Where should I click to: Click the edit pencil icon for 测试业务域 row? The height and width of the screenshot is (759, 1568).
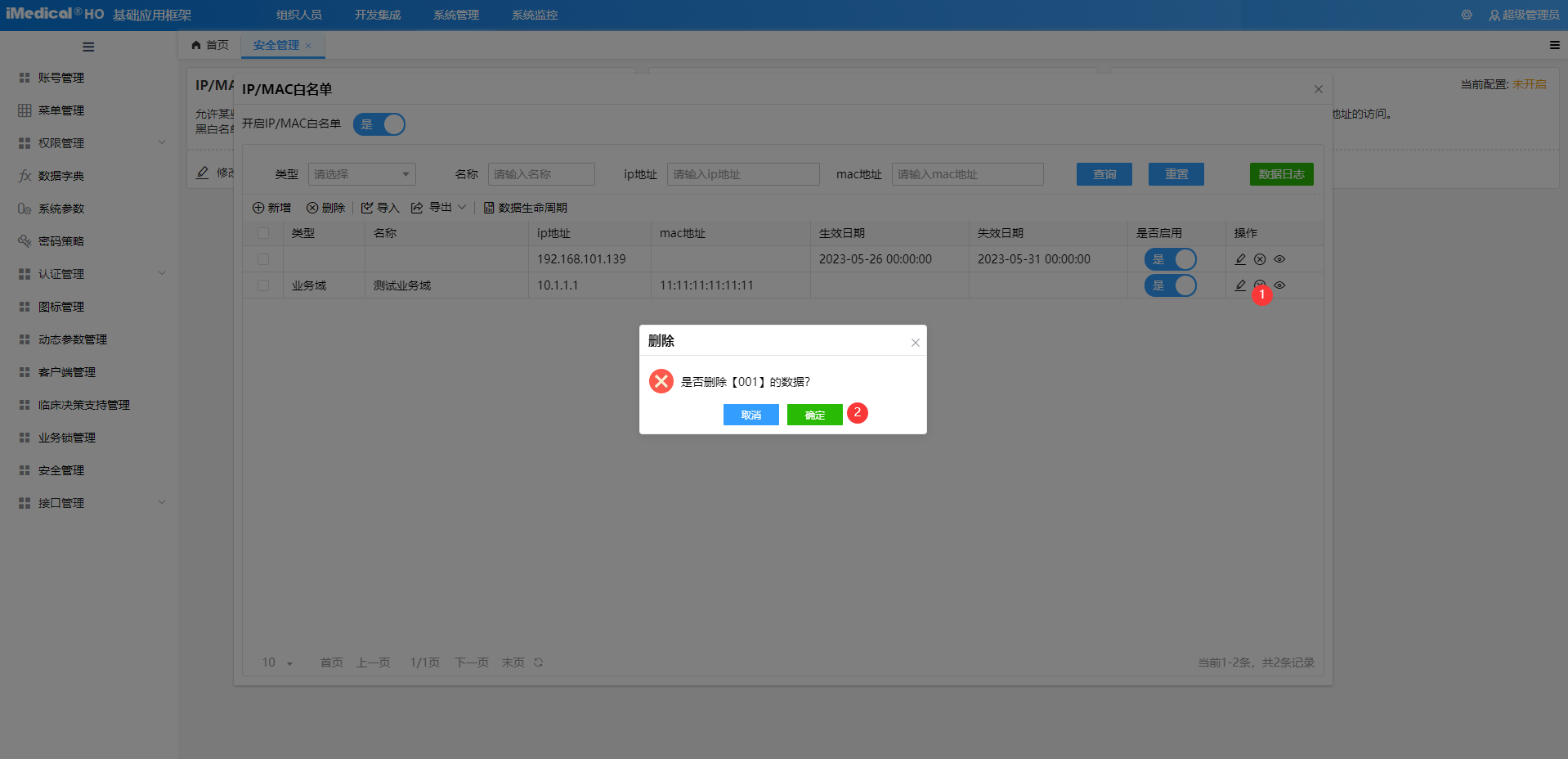click(x=1239, y=285)
